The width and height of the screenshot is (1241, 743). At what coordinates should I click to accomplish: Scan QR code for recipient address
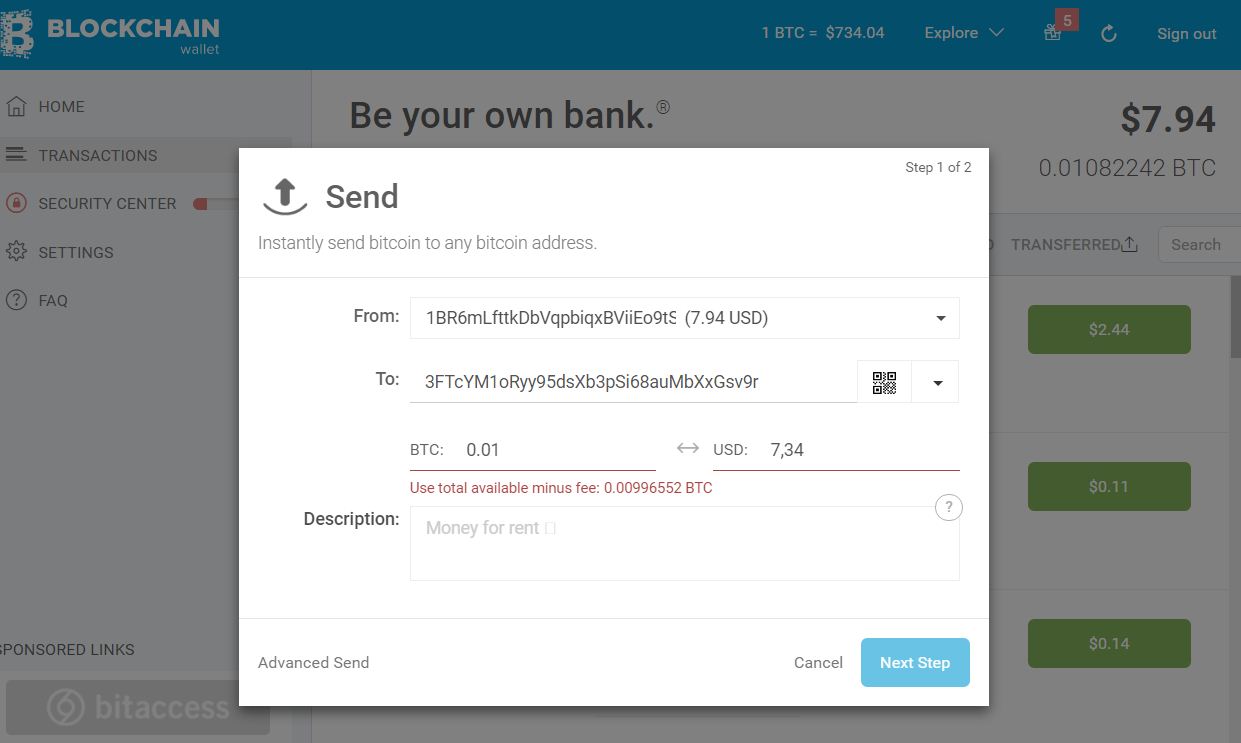click(x=884, y=382)
